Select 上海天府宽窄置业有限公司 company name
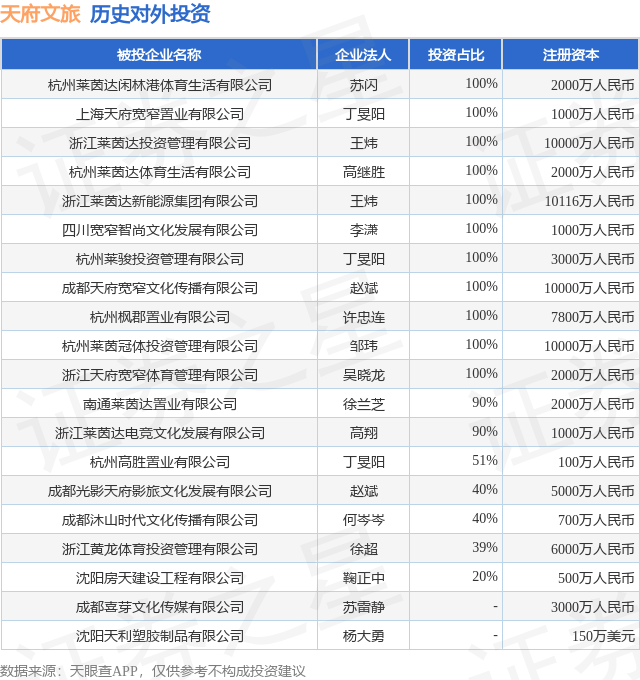640x680 pixels. pos(160,114)
